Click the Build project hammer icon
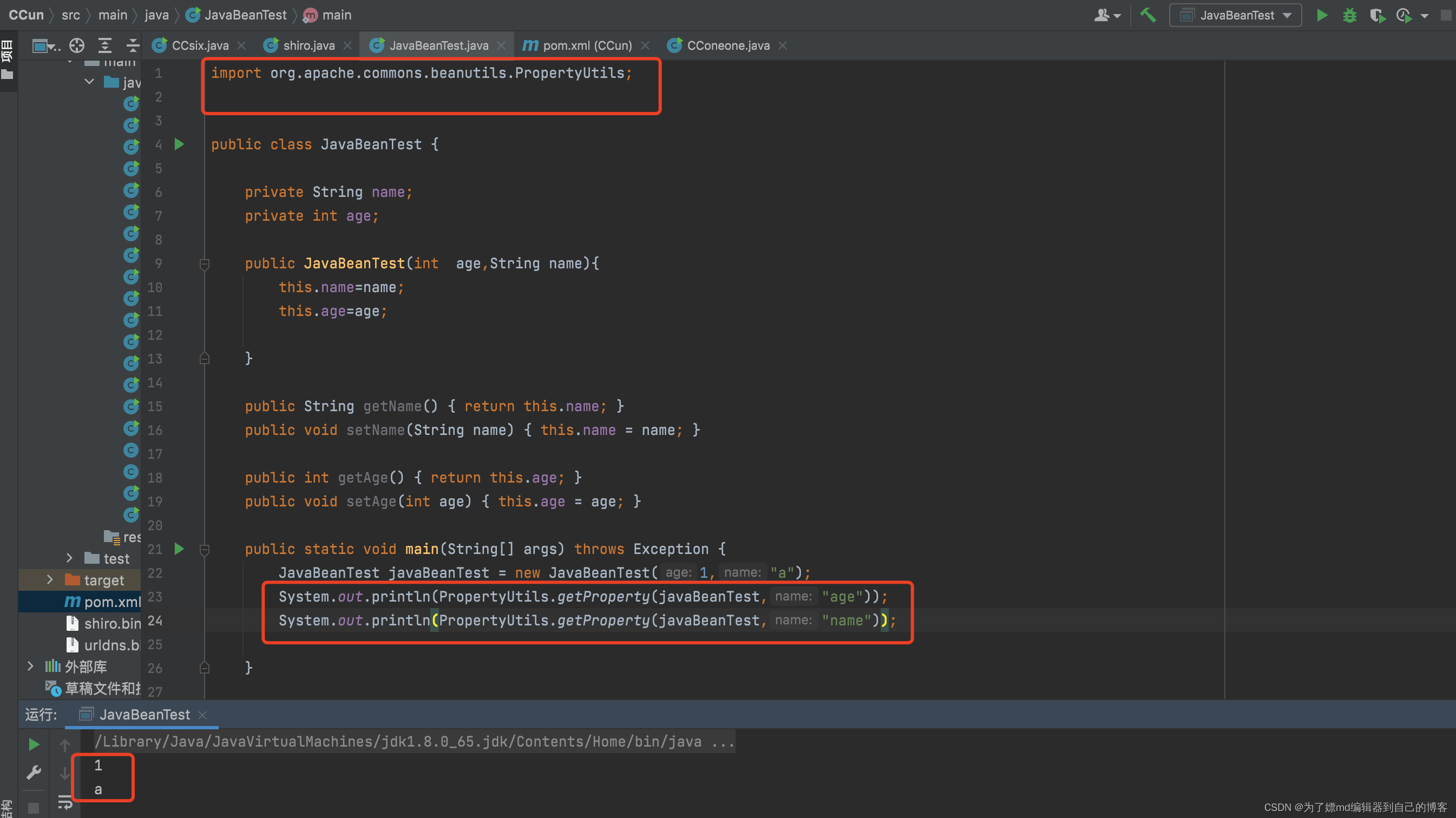 coord(1148,15)
